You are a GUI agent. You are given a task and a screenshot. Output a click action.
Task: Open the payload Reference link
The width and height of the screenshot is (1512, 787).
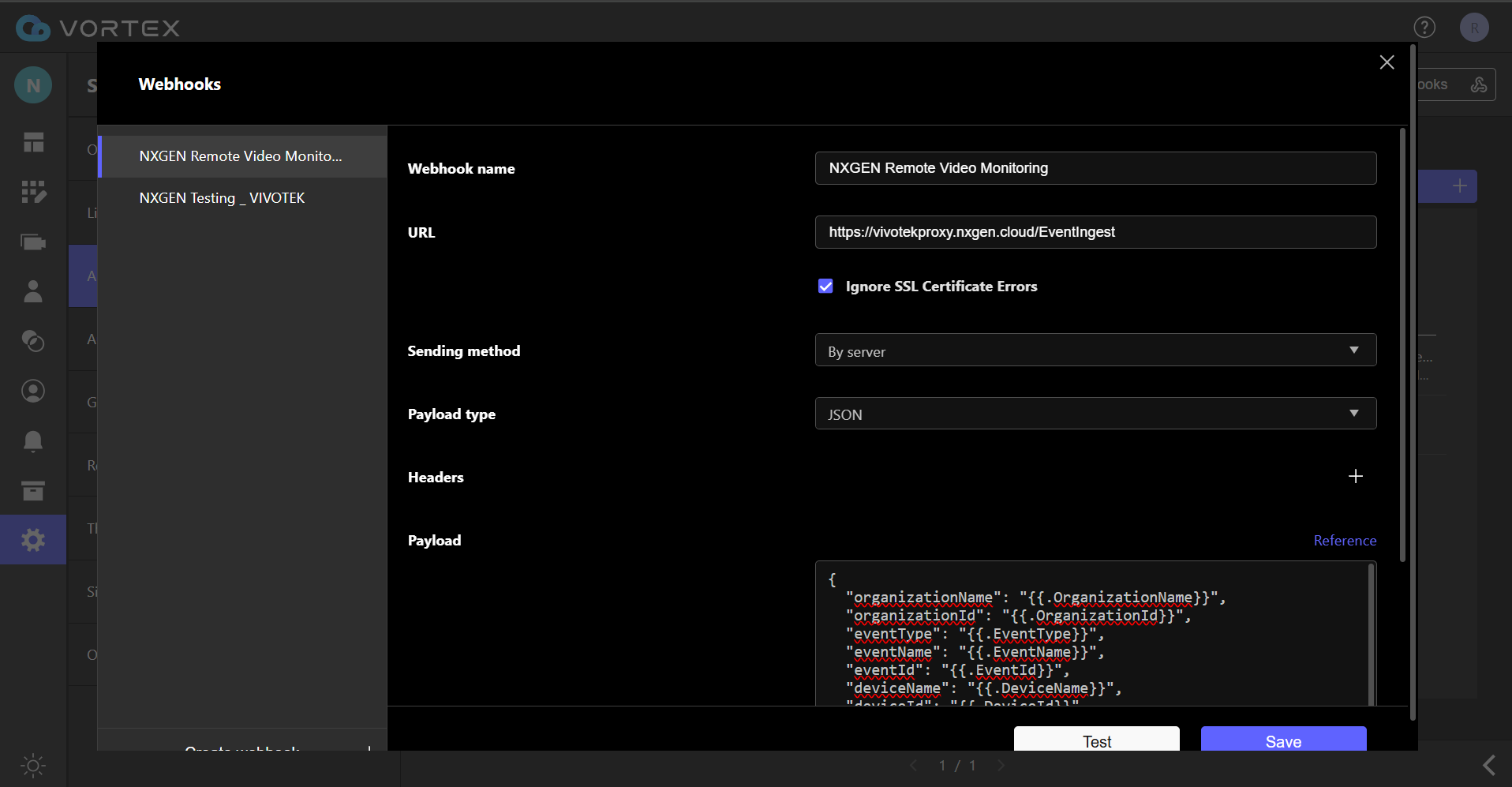[1344, 541]
